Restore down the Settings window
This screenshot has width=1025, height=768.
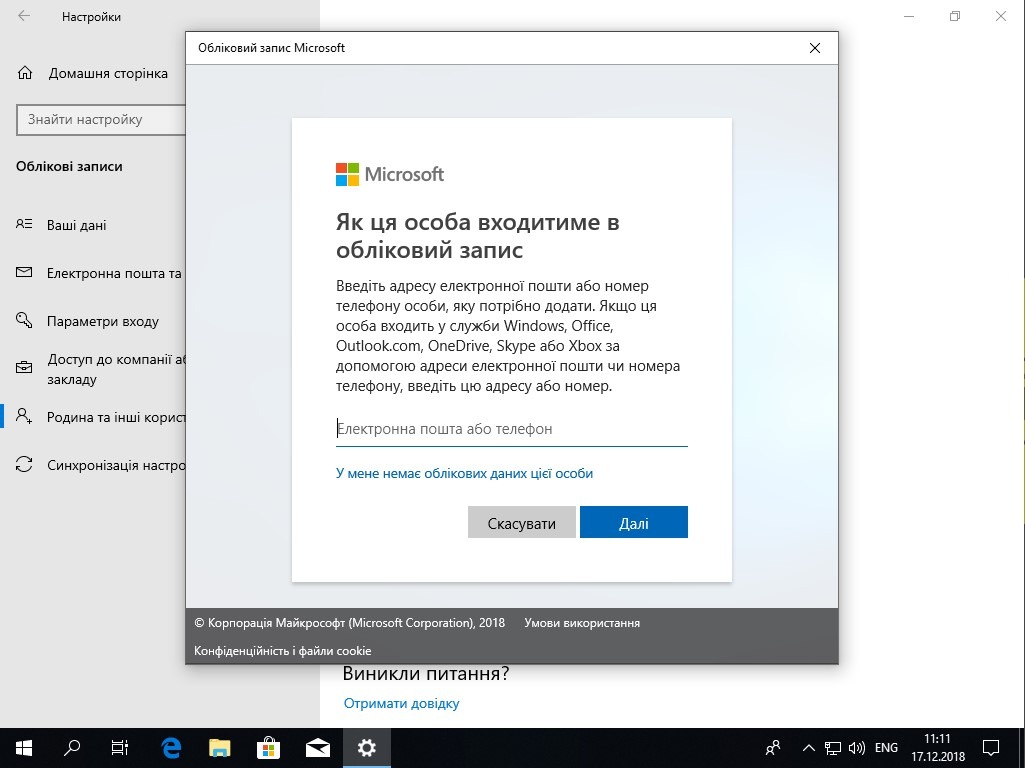coord(955,16)
